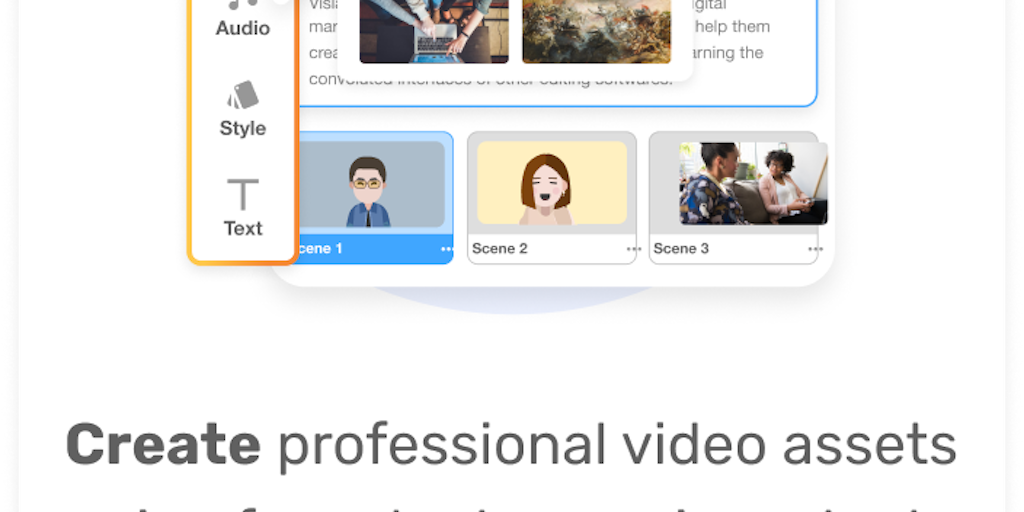Choose the Text tool icon
1024x512 pixels.
coord(243,194)
